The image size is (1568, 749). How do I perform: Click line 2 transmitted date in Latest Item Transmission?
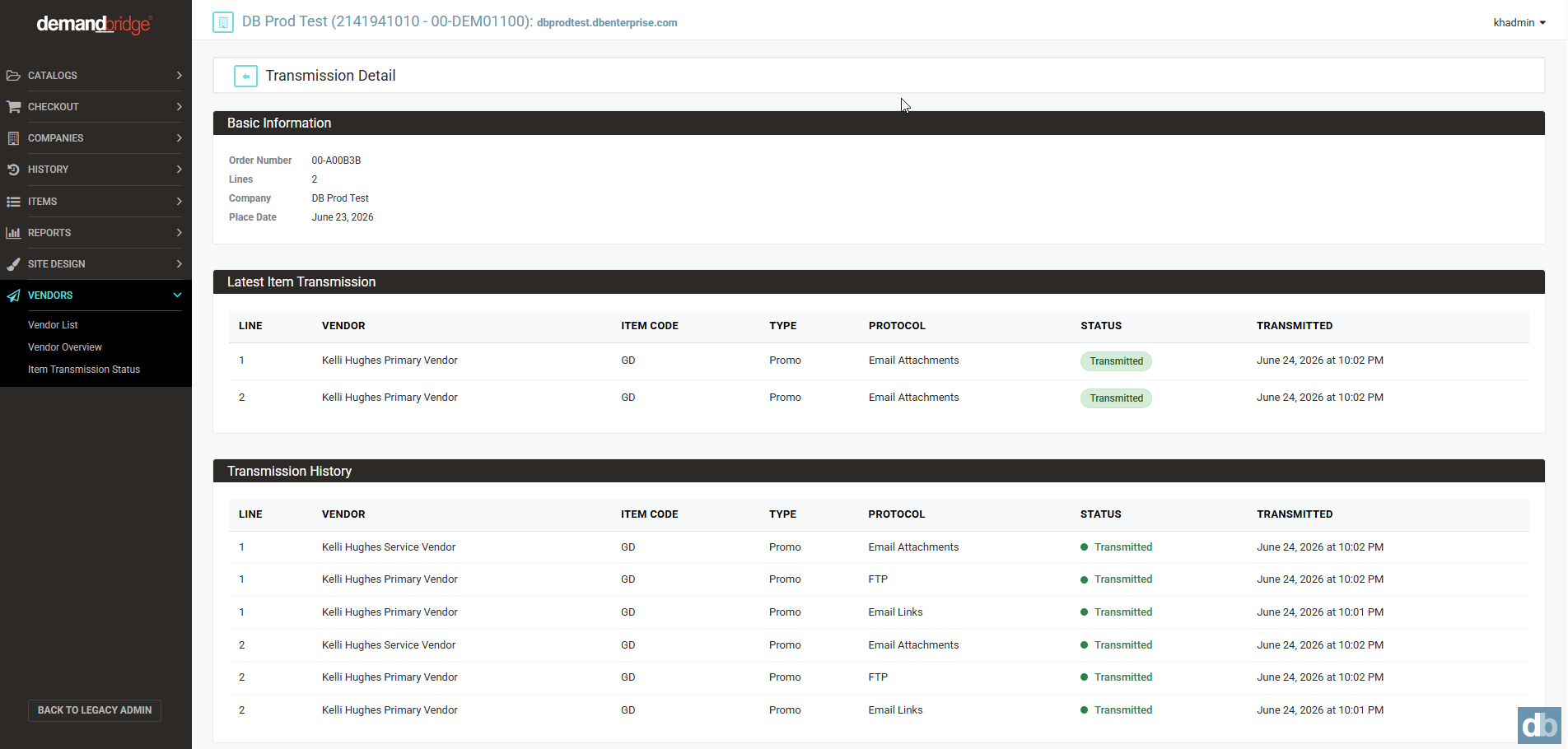[1320, 398]
